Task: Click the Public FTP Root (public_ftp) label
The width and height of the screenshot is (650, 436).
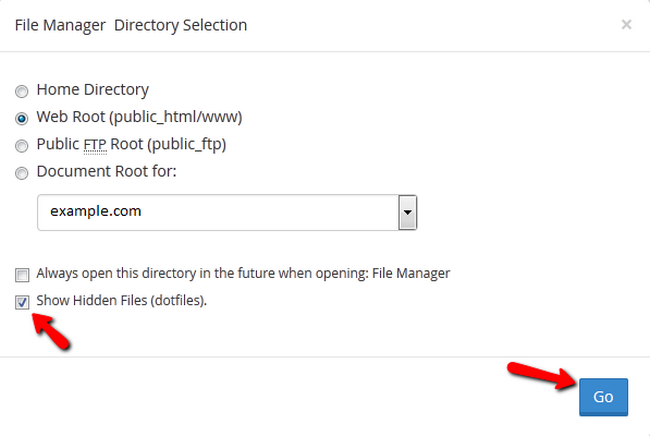Action: tap(131, 144)
